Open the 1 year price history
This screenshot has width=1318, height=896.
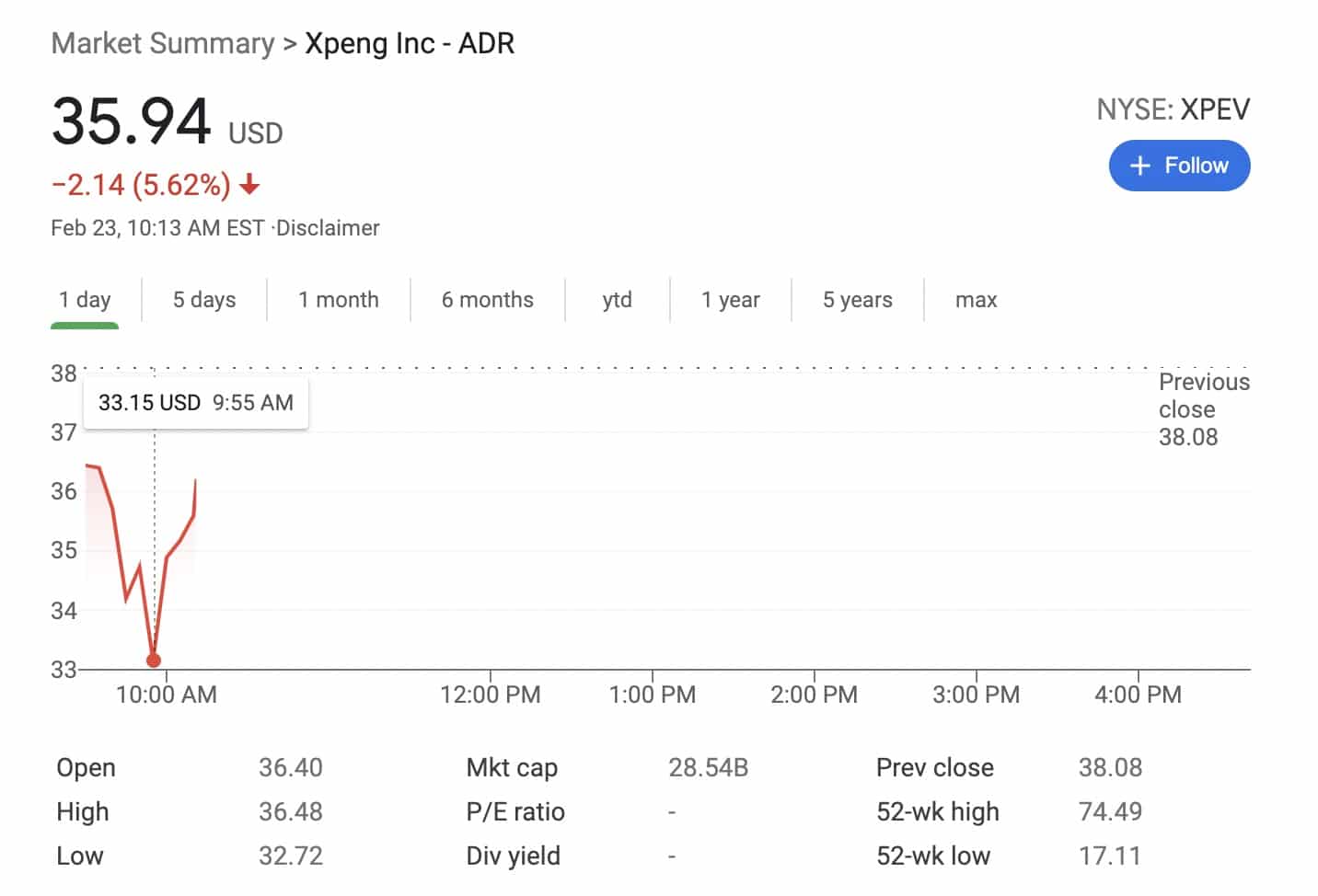click(x=731, y=299)
